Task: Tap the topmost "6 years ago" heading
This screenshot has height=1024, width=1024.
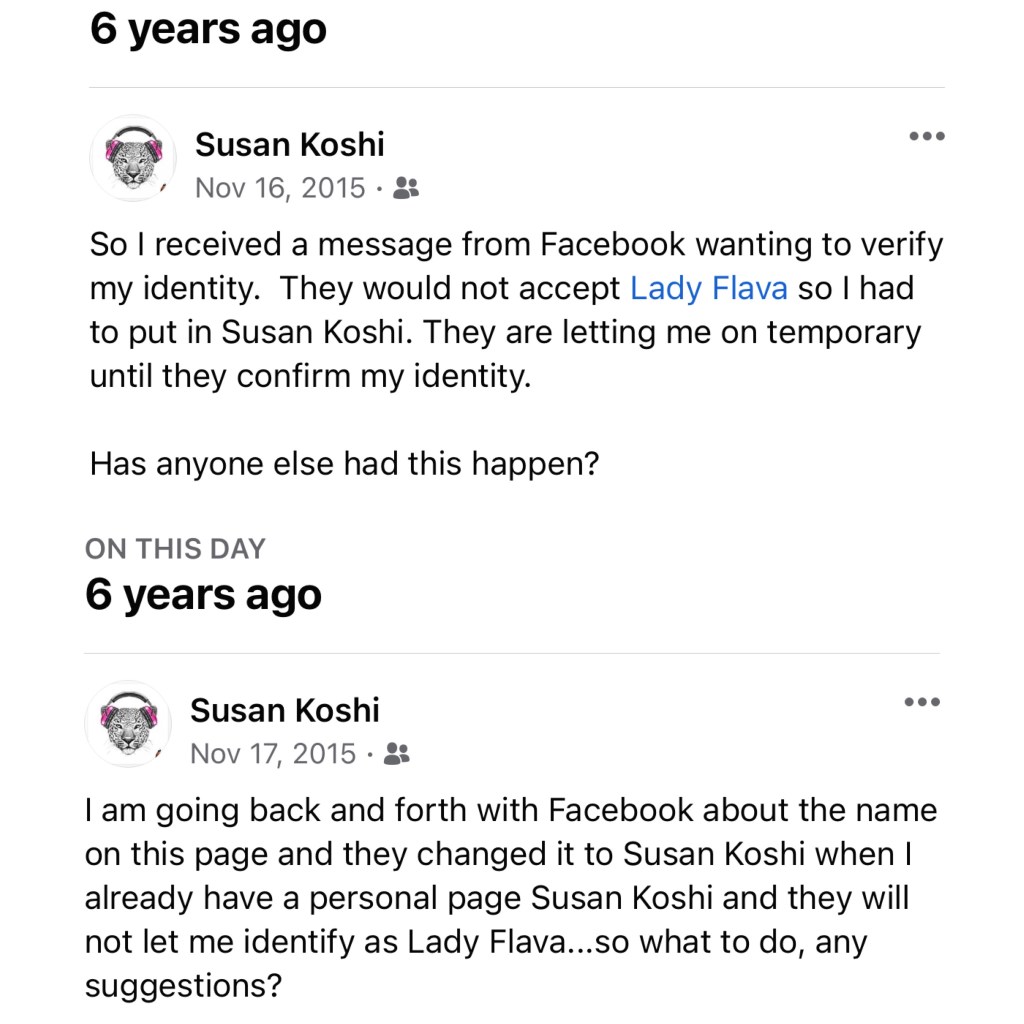Action: pyautogui.click(x=208, y=29)
